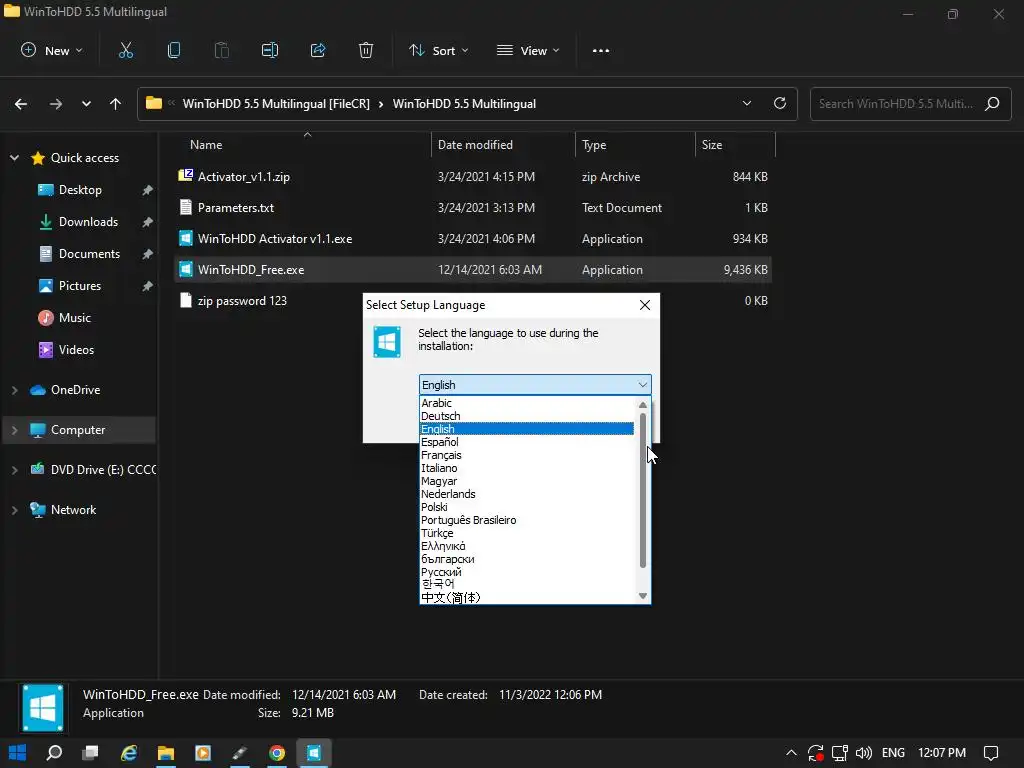
Task: Click the Cut scissors icon in toolbar
Action: (x=125, y=50)
